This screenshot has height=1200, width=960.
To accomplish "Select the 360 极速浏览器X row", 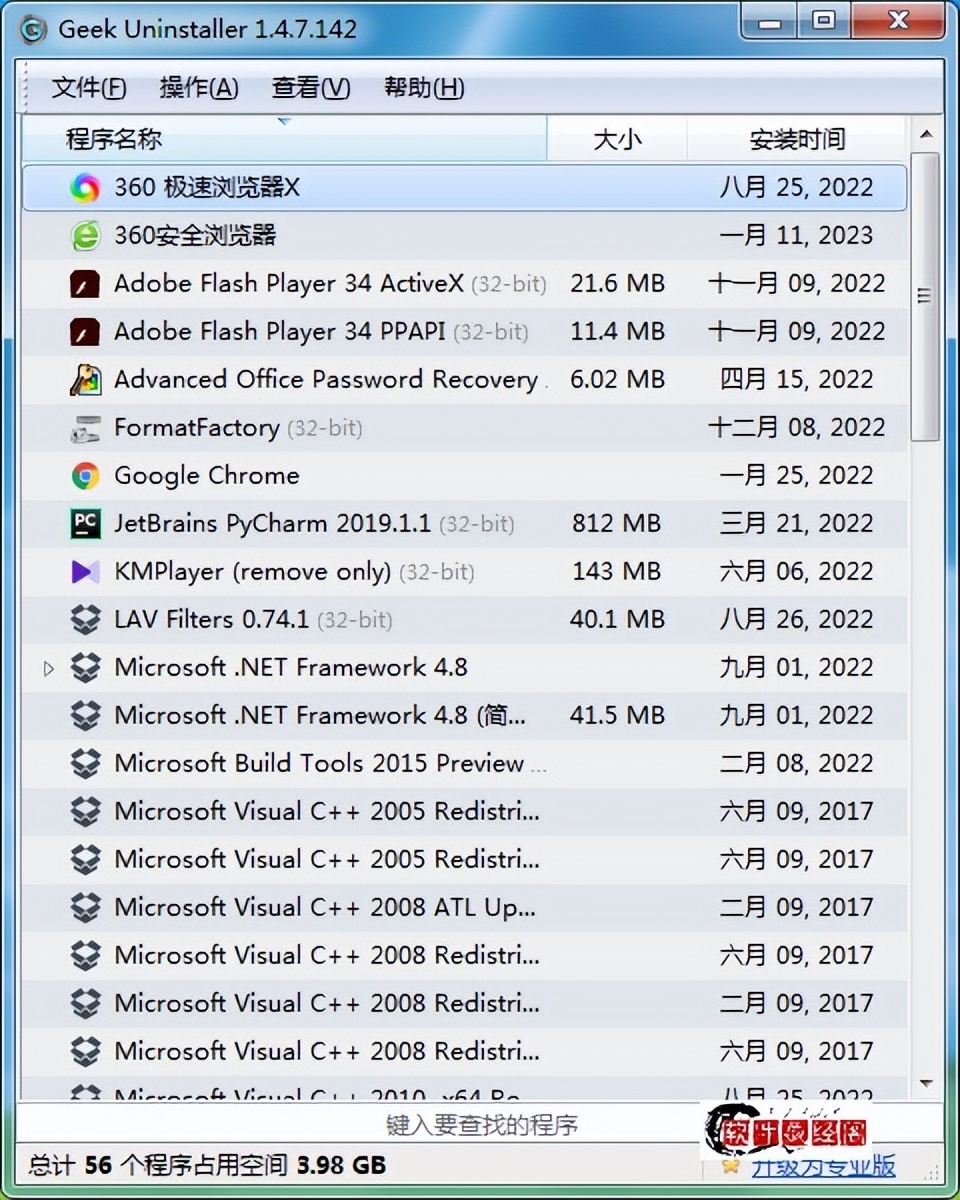I will (465, 188).
